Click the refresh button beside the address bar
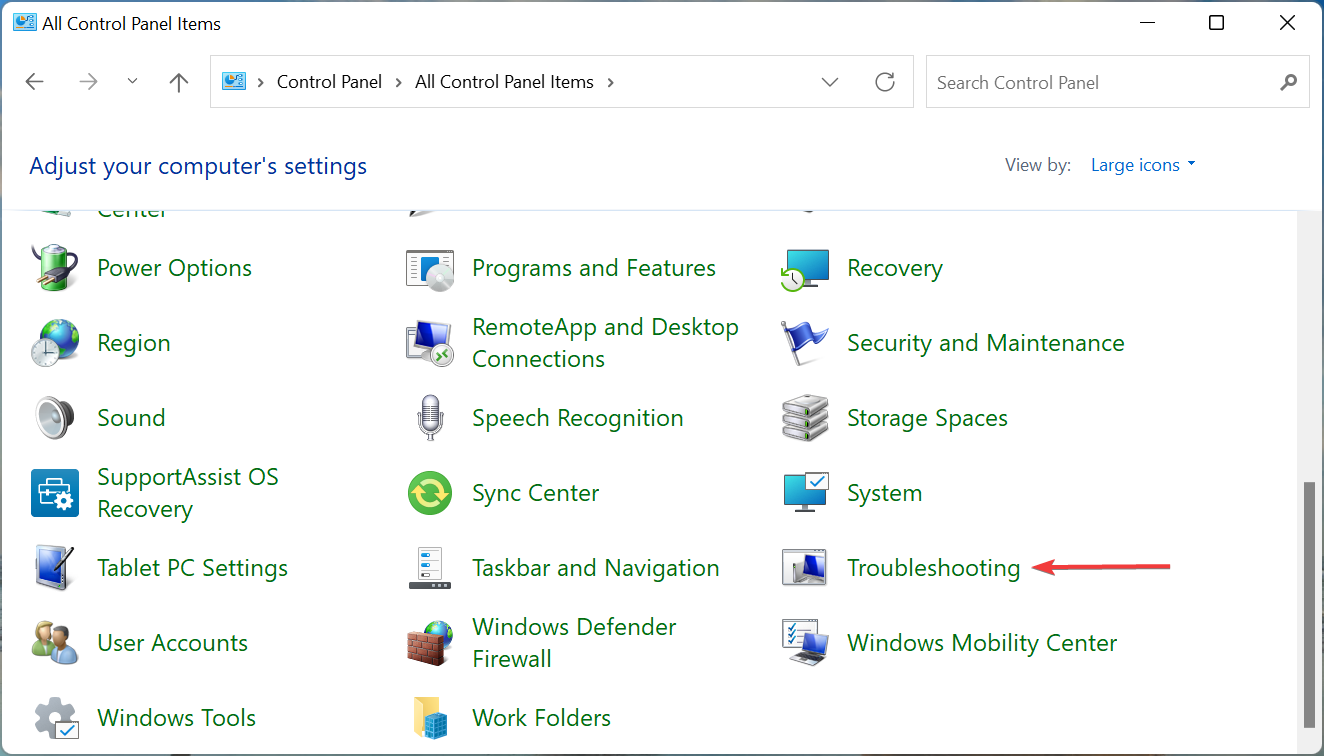 [885, 83]
